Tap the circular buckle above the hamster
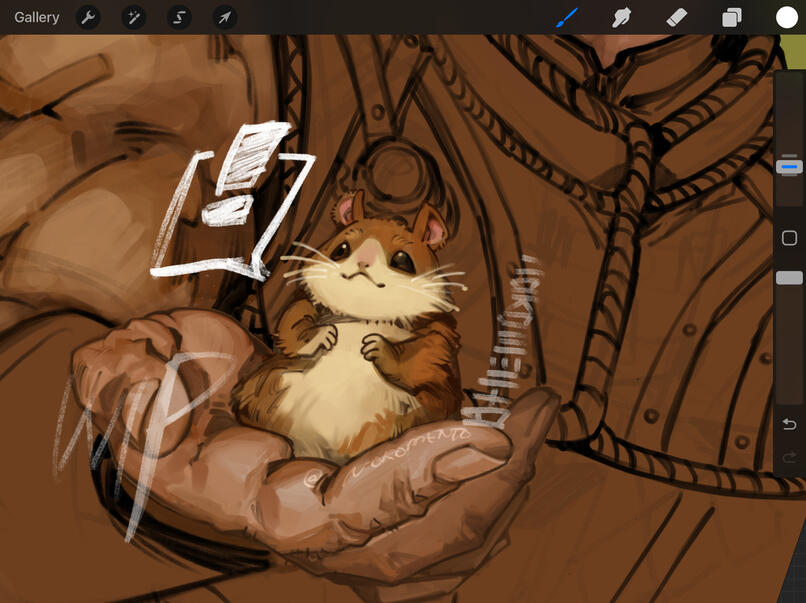This screenshot has width=806, height=603. coord(397,168)
